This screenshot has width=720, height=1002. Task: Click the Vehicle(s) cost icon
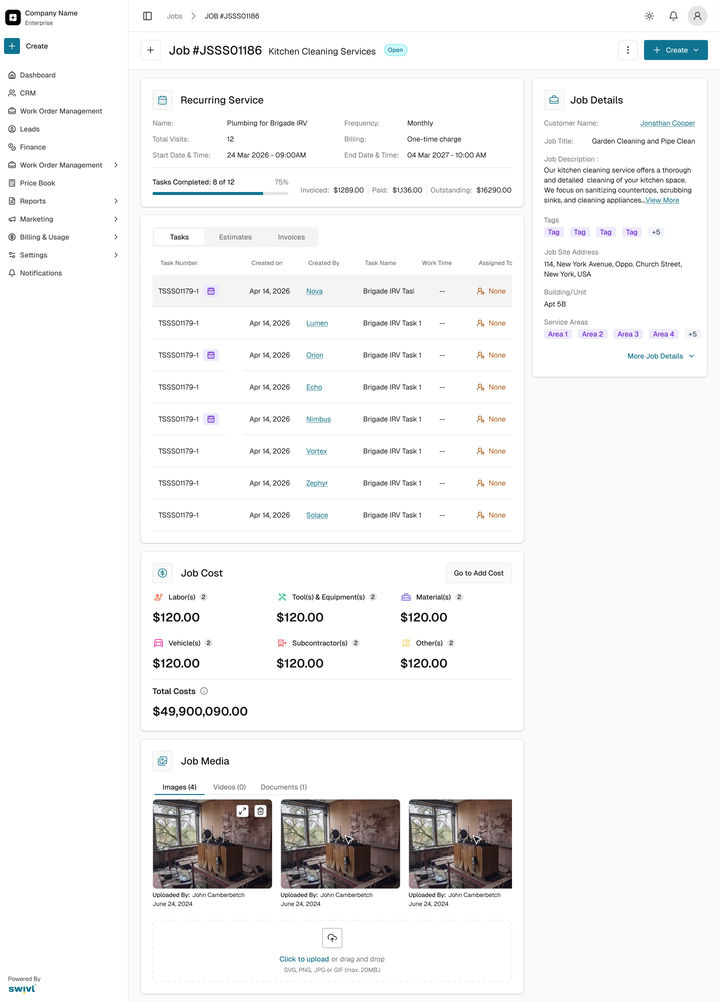coord(158,643)
